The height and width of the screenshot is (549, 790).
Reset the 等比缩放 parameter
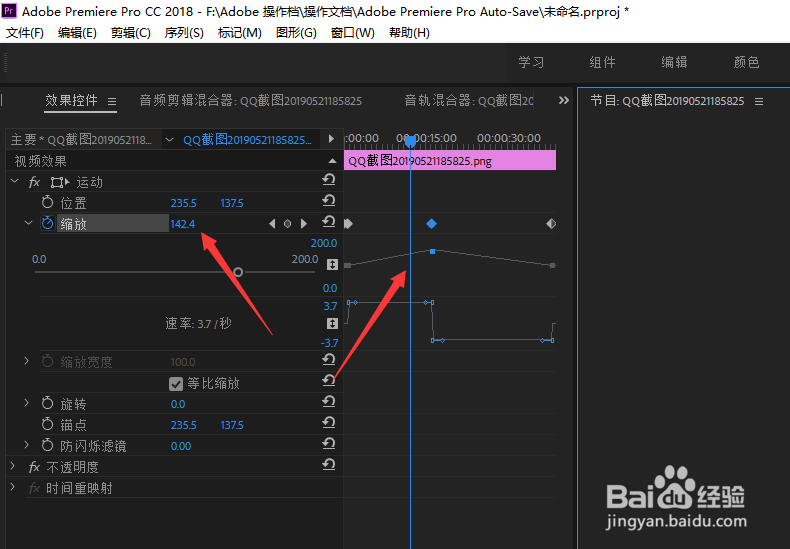pyautogui.click(x=329, y=380)
